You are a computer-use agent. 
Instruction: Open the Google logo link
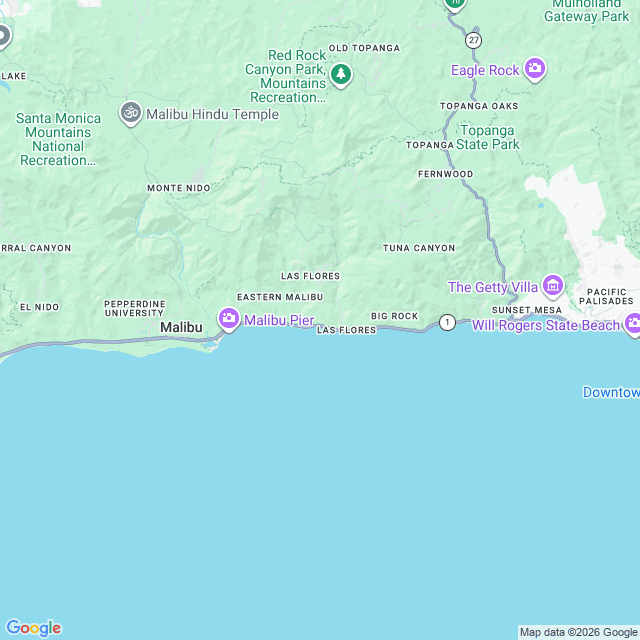point(33,628)
